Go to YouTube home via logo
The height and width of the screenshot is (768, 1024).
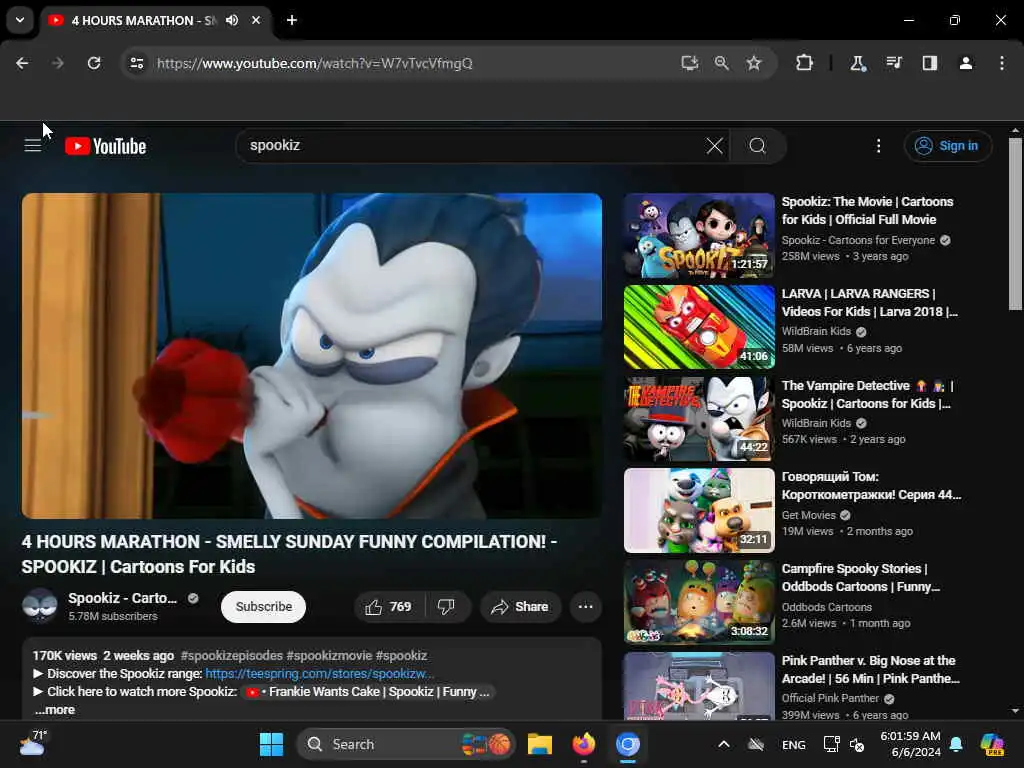click(x=106, y=146)
